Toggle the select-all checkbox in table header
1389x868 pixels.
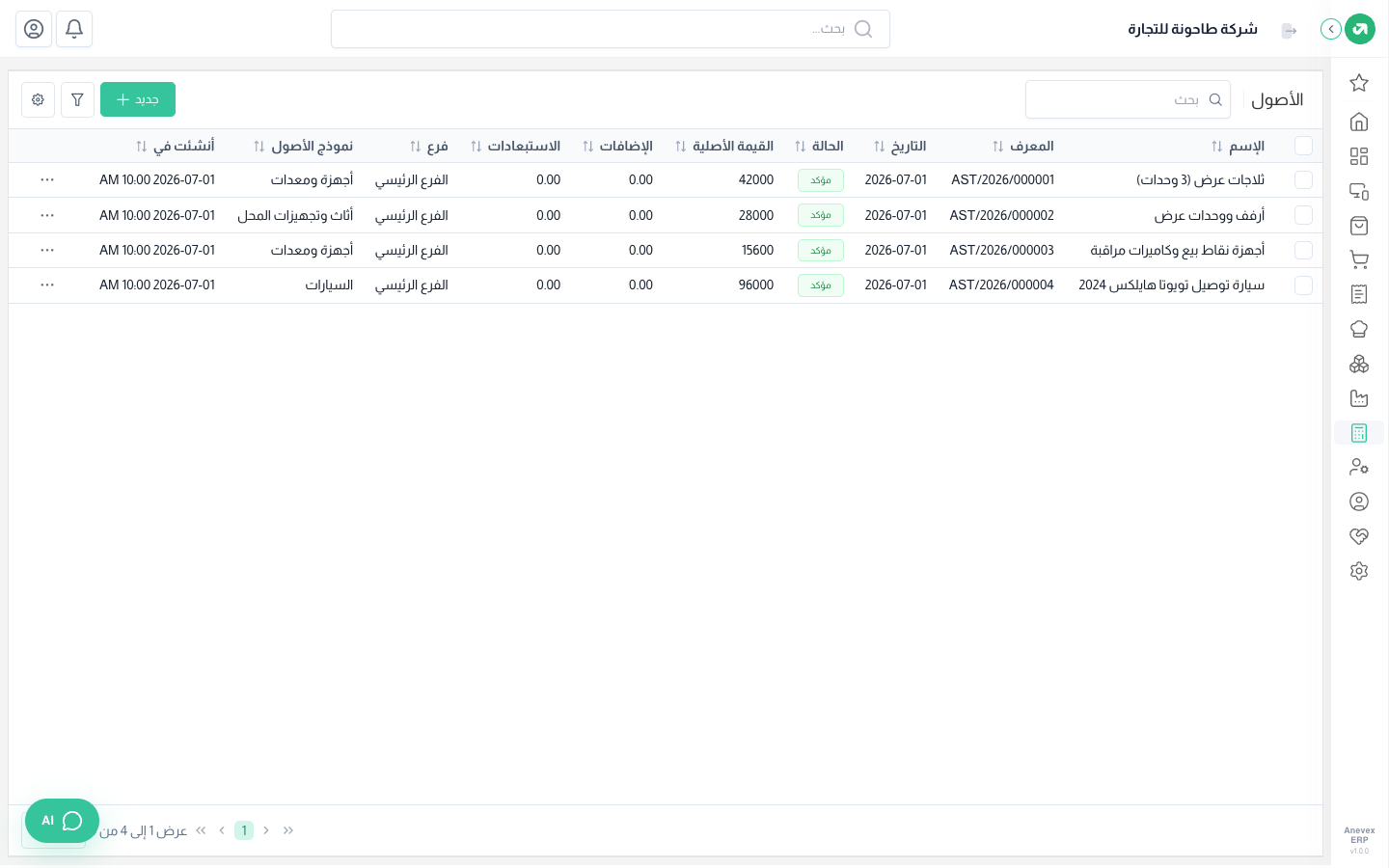pyautogui.click(x=1304, y=146)
